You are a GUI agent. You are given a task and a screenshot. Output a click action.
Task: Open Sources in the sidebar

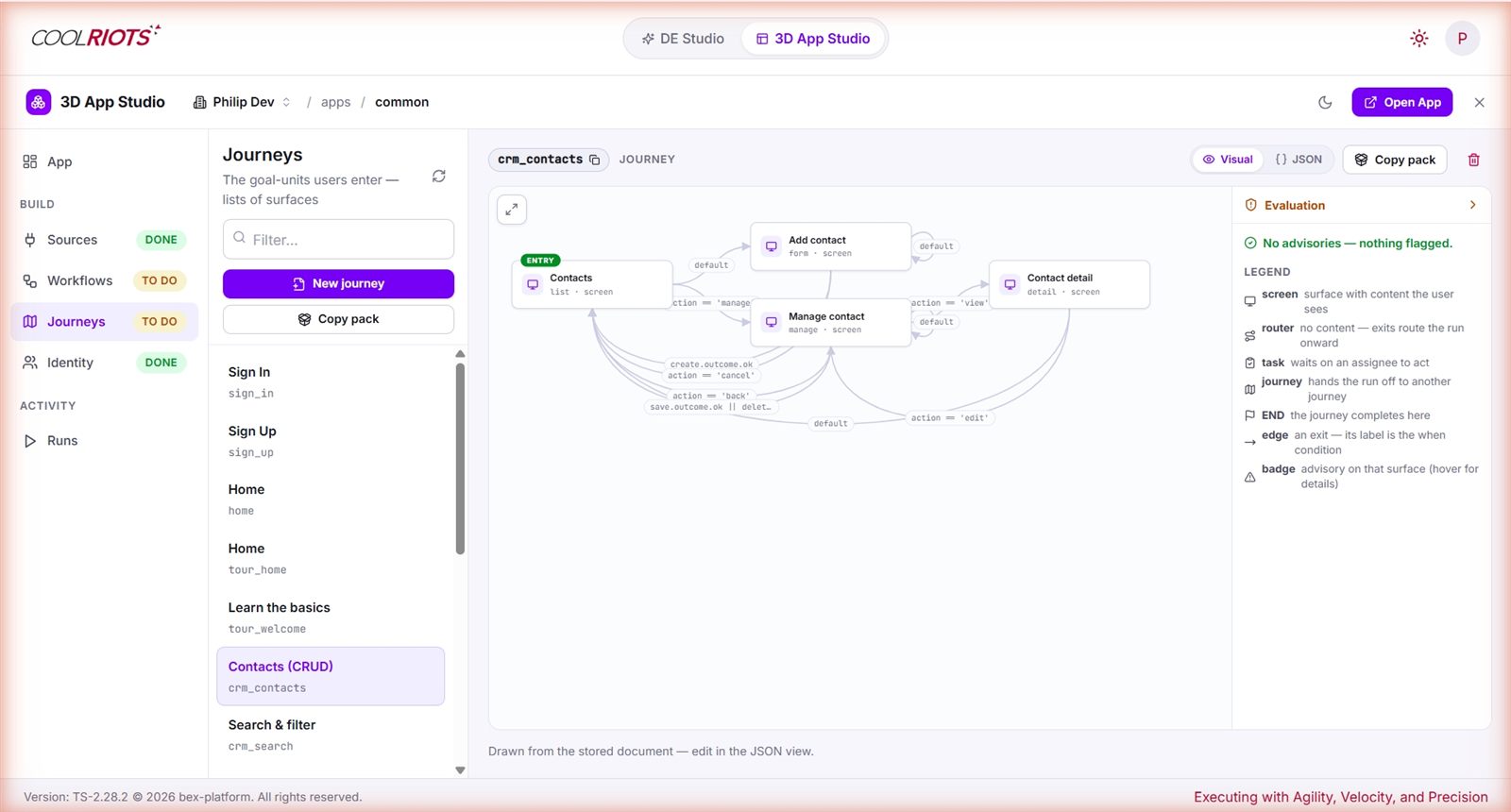(104, 240)
